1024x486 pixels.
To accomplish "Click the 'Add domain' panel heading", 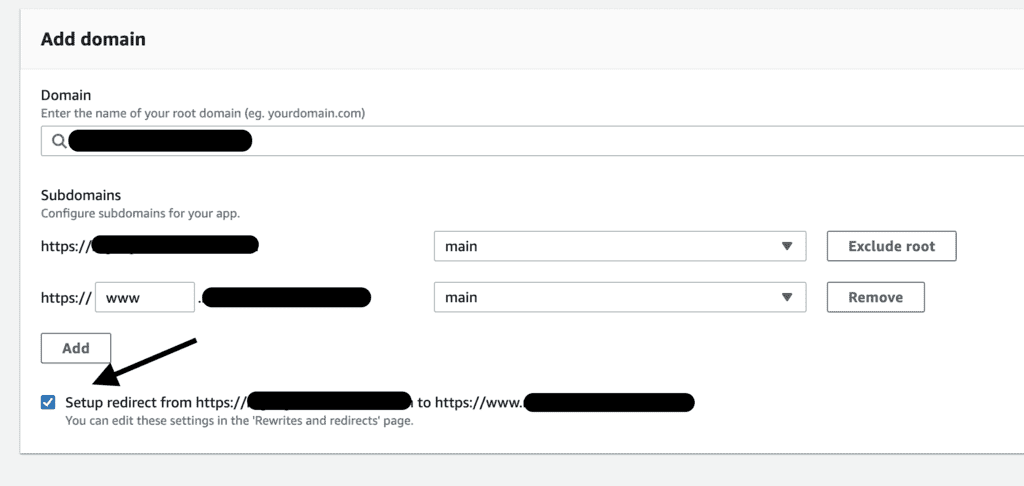I will click(x=93, y=40).
